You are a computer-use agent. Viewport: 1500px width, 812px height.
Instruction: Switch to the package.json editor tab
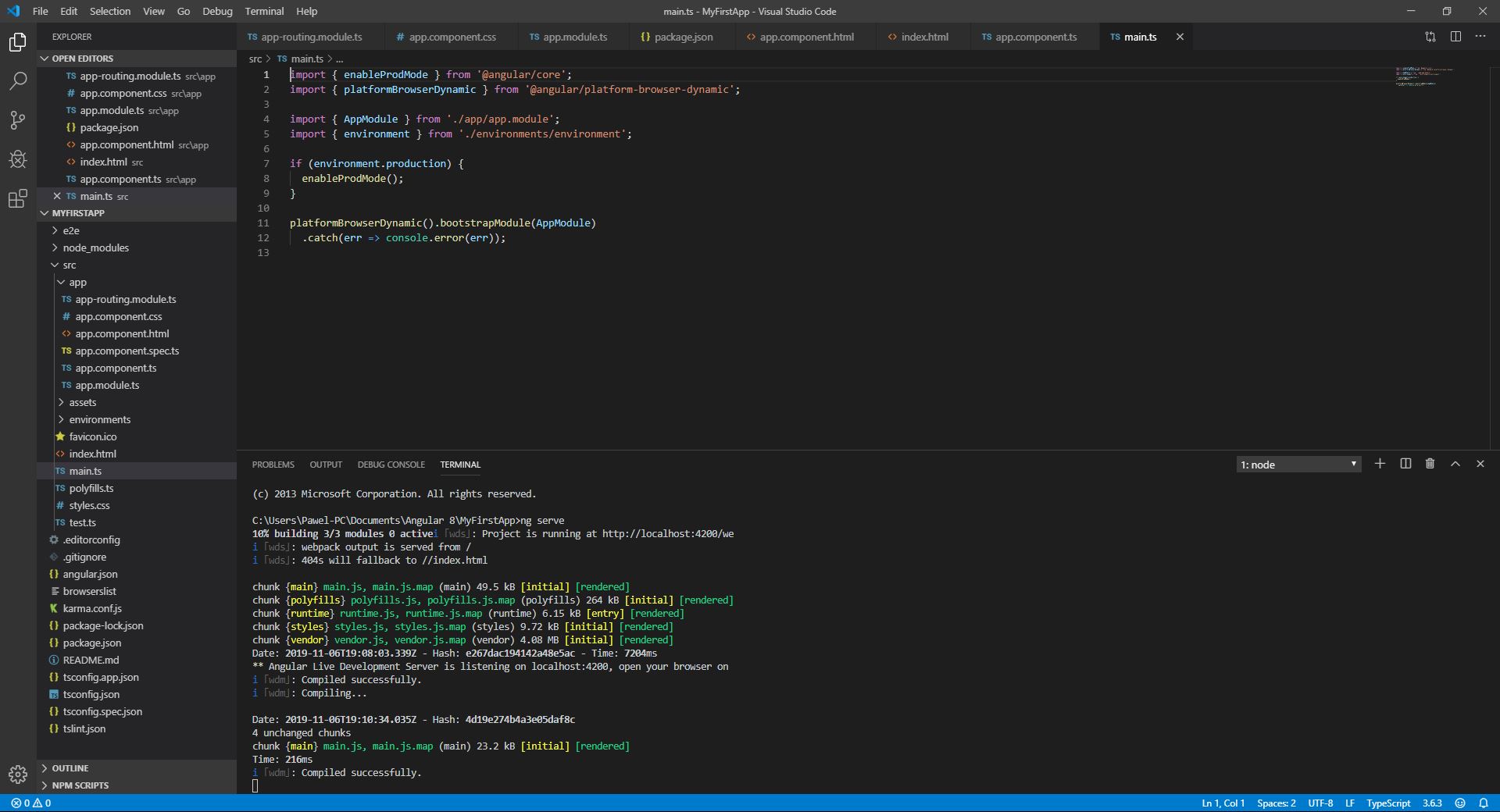click(x=682, y=37)
